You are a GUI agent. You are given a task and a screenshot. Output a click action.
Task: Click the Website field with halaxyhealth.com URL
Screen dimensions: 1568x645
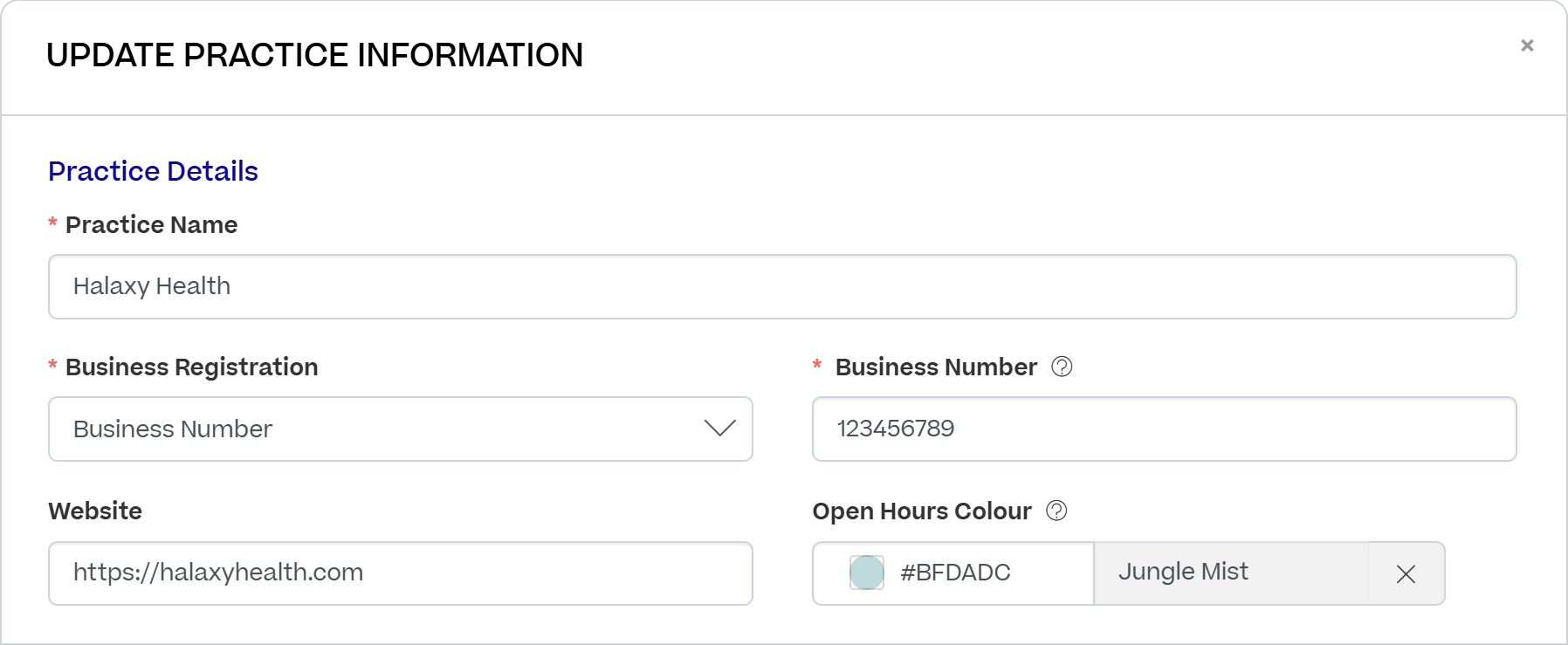400,573
